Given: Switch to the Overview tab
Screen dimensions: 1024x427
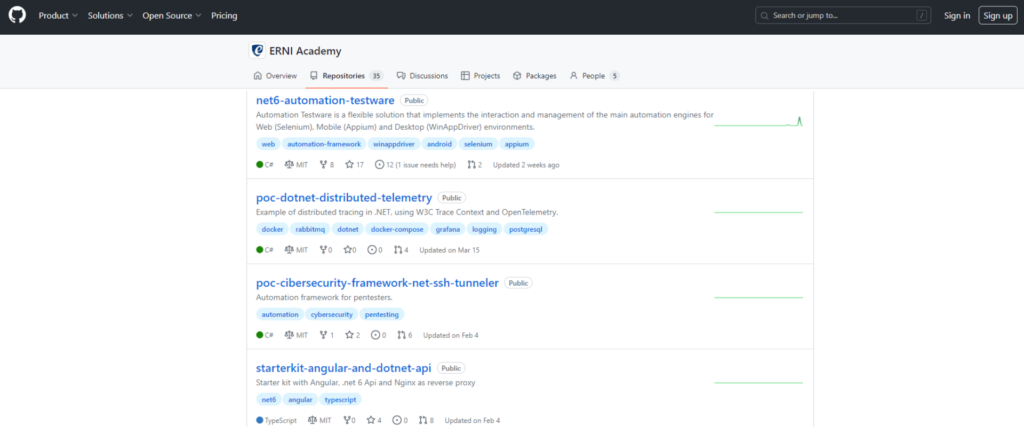Looking at the screenshot, I should coord(275,75).
